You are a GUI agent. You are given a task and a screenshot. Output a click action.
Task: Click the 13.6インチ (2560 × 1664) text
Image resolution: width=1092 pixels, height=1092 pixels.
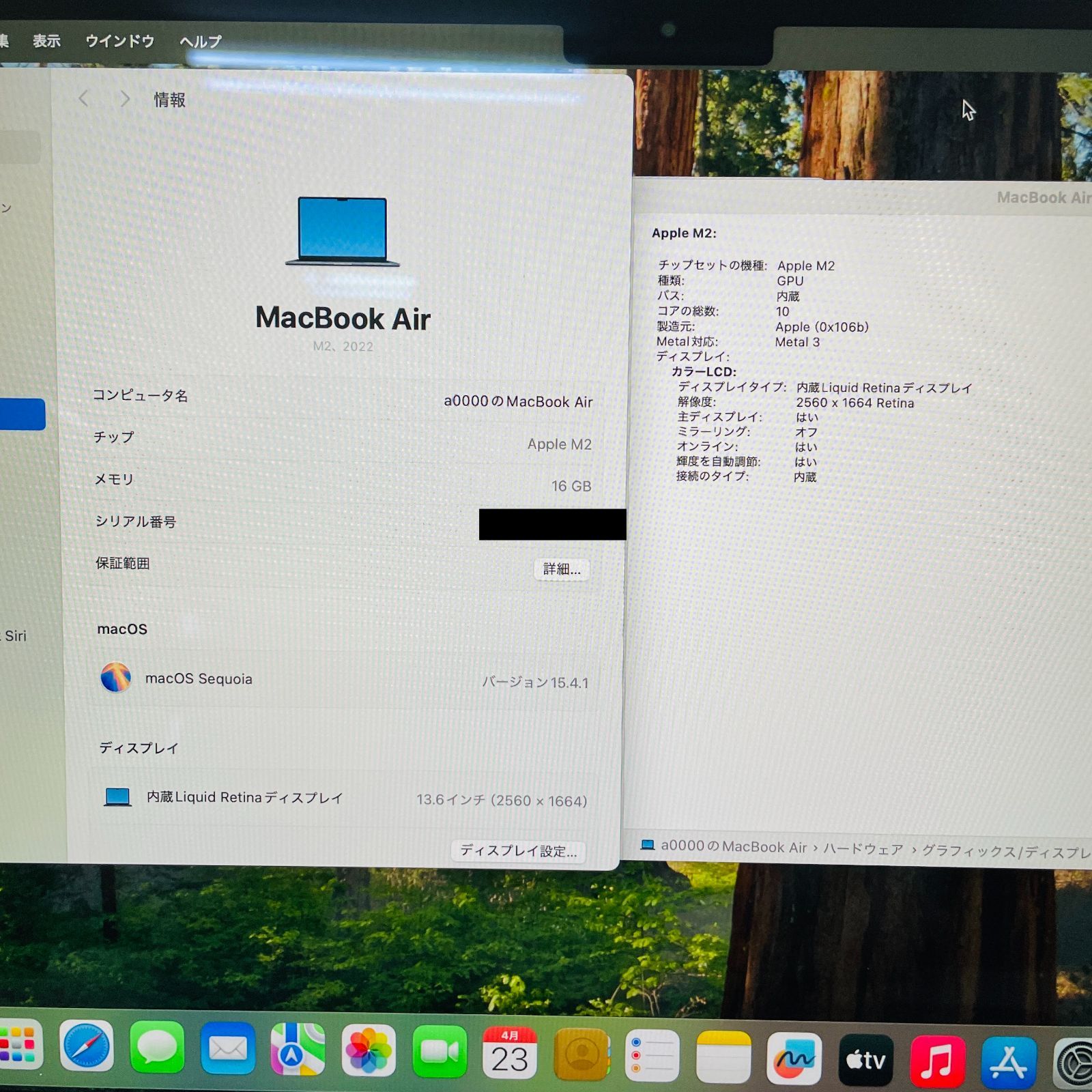pos(502,800)
